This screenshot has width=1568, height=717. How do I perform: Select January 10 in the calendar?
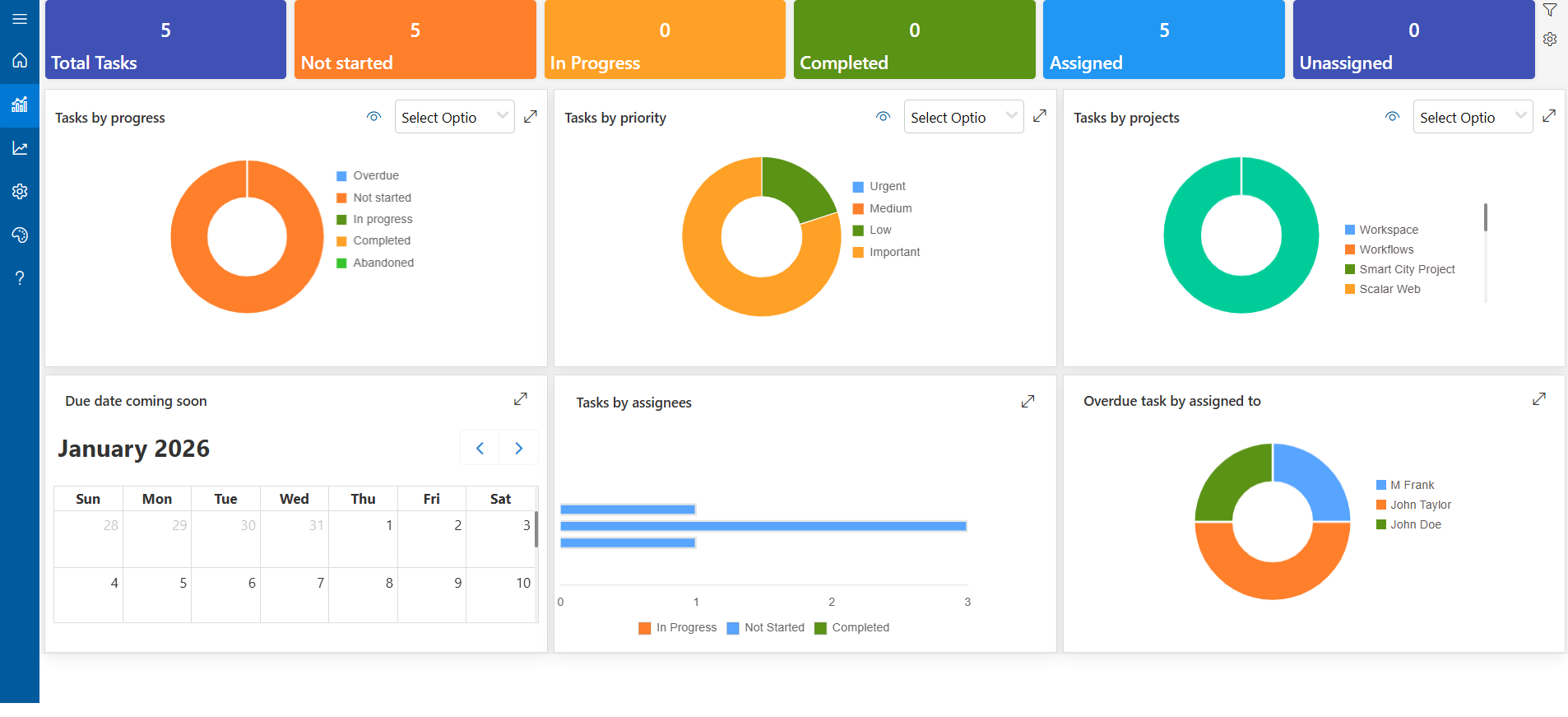click(501, 595)
